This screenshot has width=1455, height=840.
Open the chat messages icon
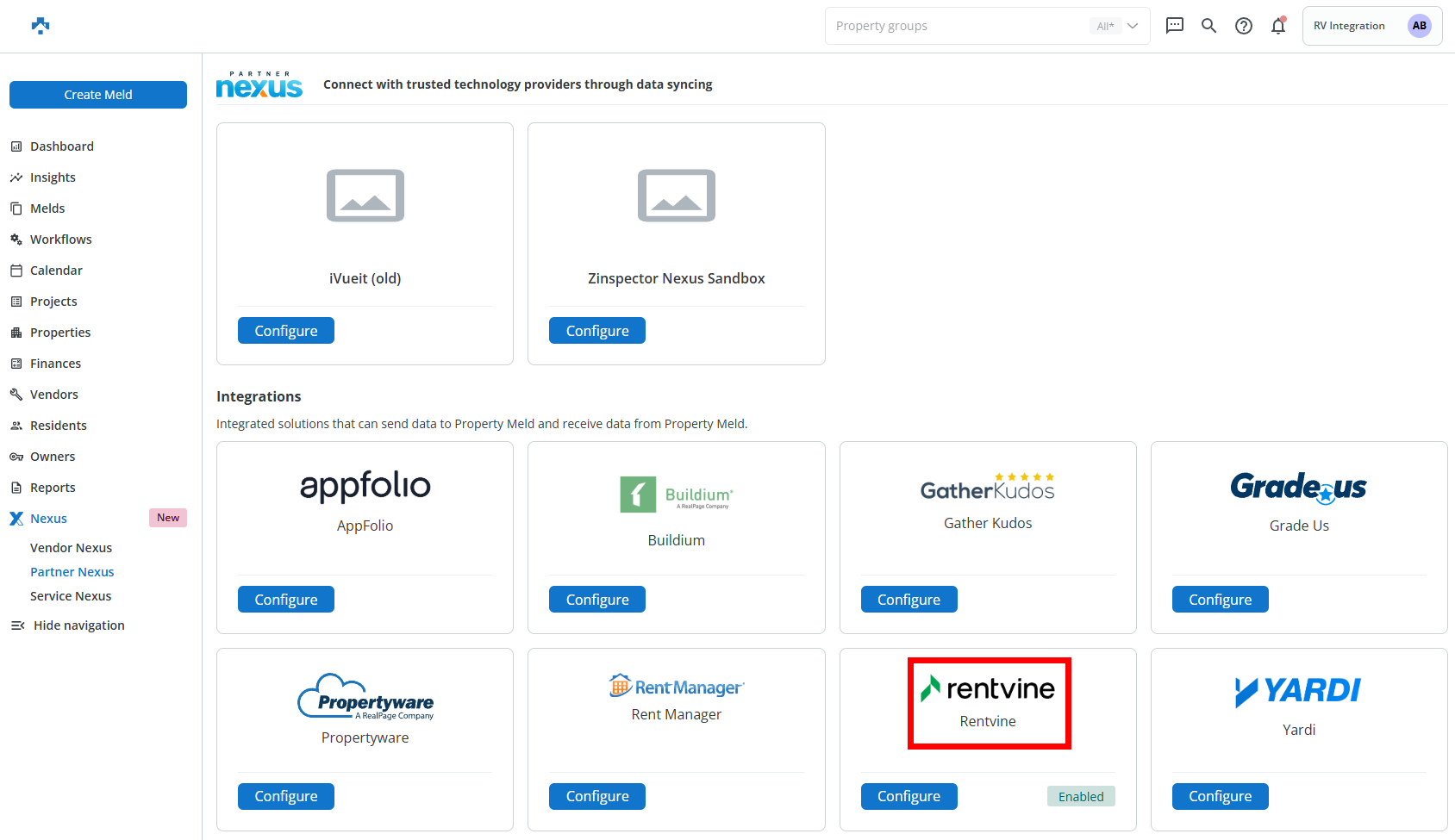(1174, 26)
